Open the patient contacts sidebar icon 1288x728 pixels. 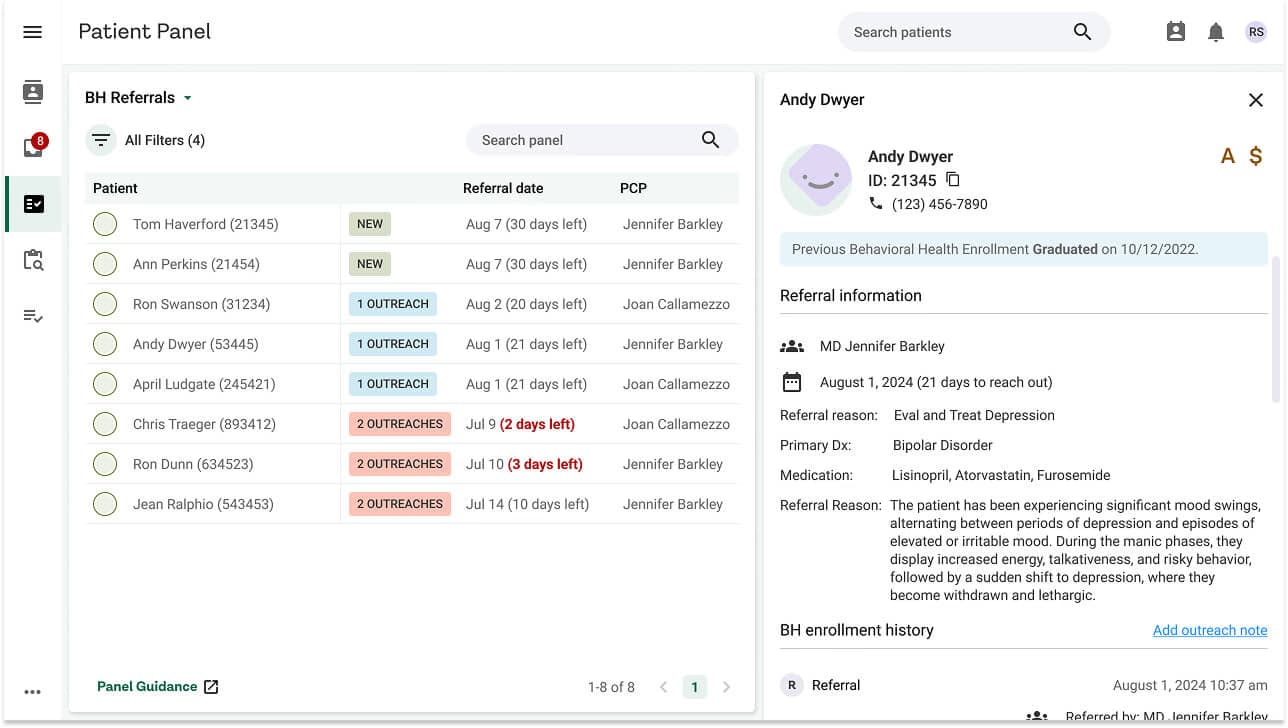click(x=33, y=92)
